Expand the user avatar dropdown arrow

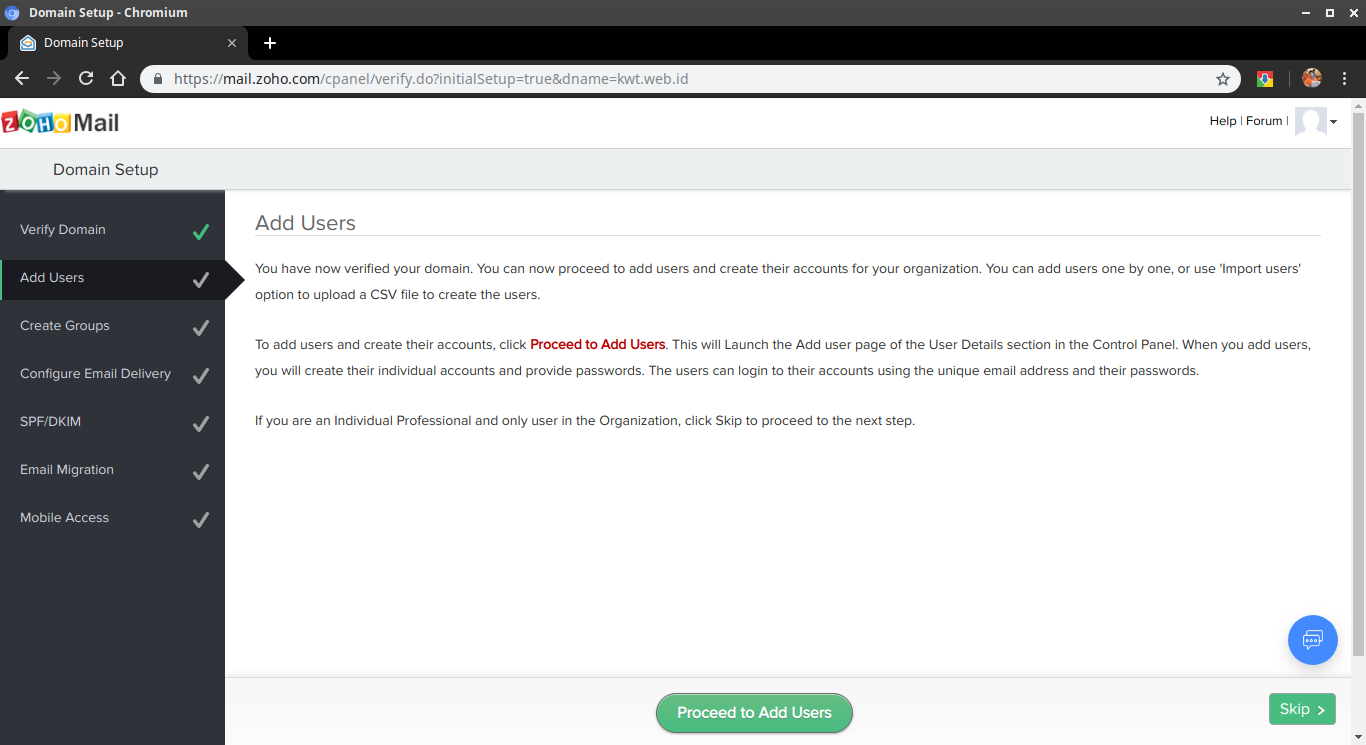(1333, 122)
